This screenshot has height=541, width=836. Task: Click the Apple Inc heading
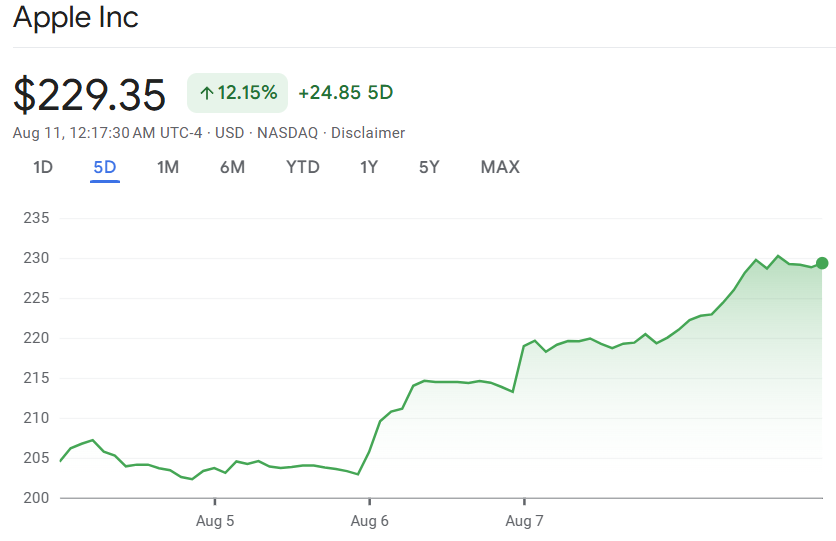(76, 17)
